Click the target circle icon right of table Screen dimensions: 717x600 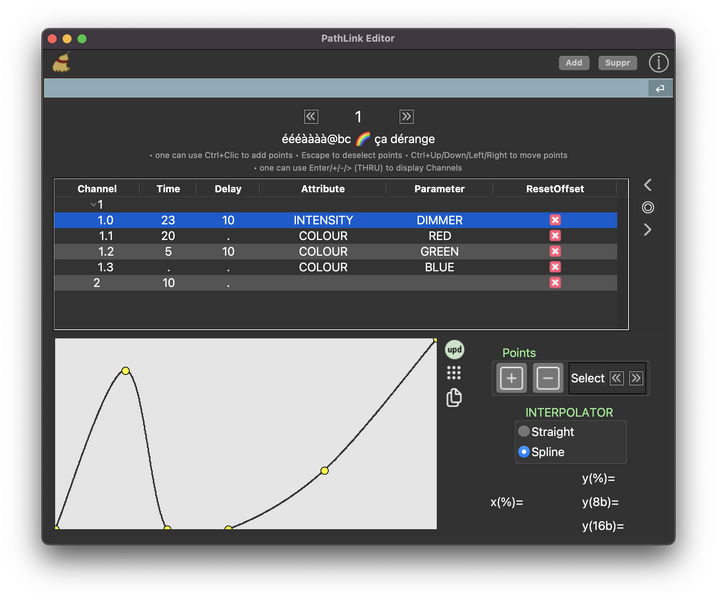coord(648,207)
